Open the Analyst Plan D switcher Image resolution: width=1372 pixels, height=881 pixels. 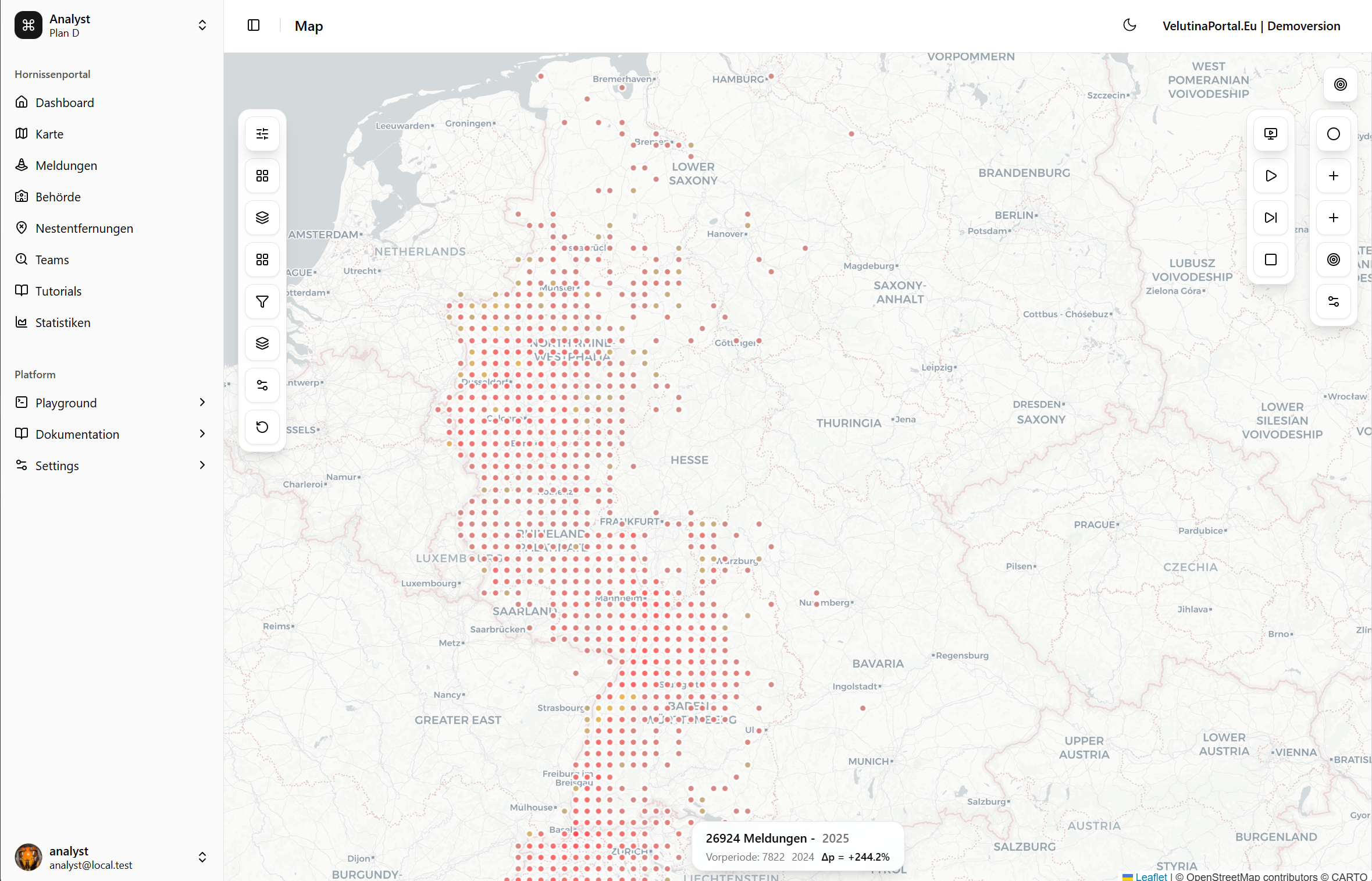click(x=111, y=26)
